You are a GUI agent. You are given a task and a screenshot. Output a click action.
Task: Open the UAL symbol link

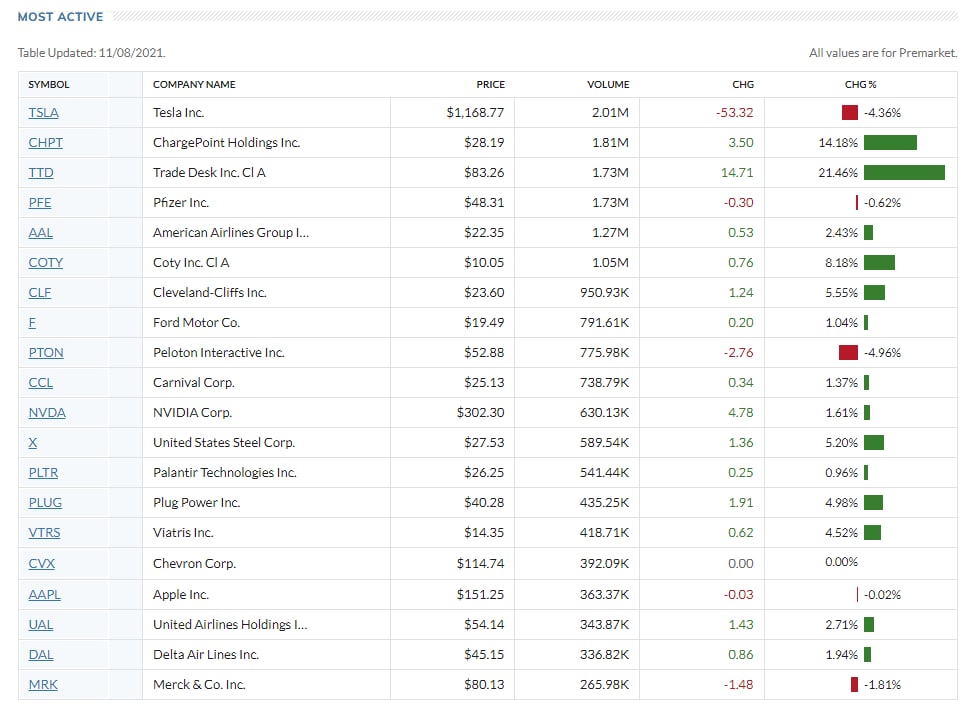(x=41, y=624)
